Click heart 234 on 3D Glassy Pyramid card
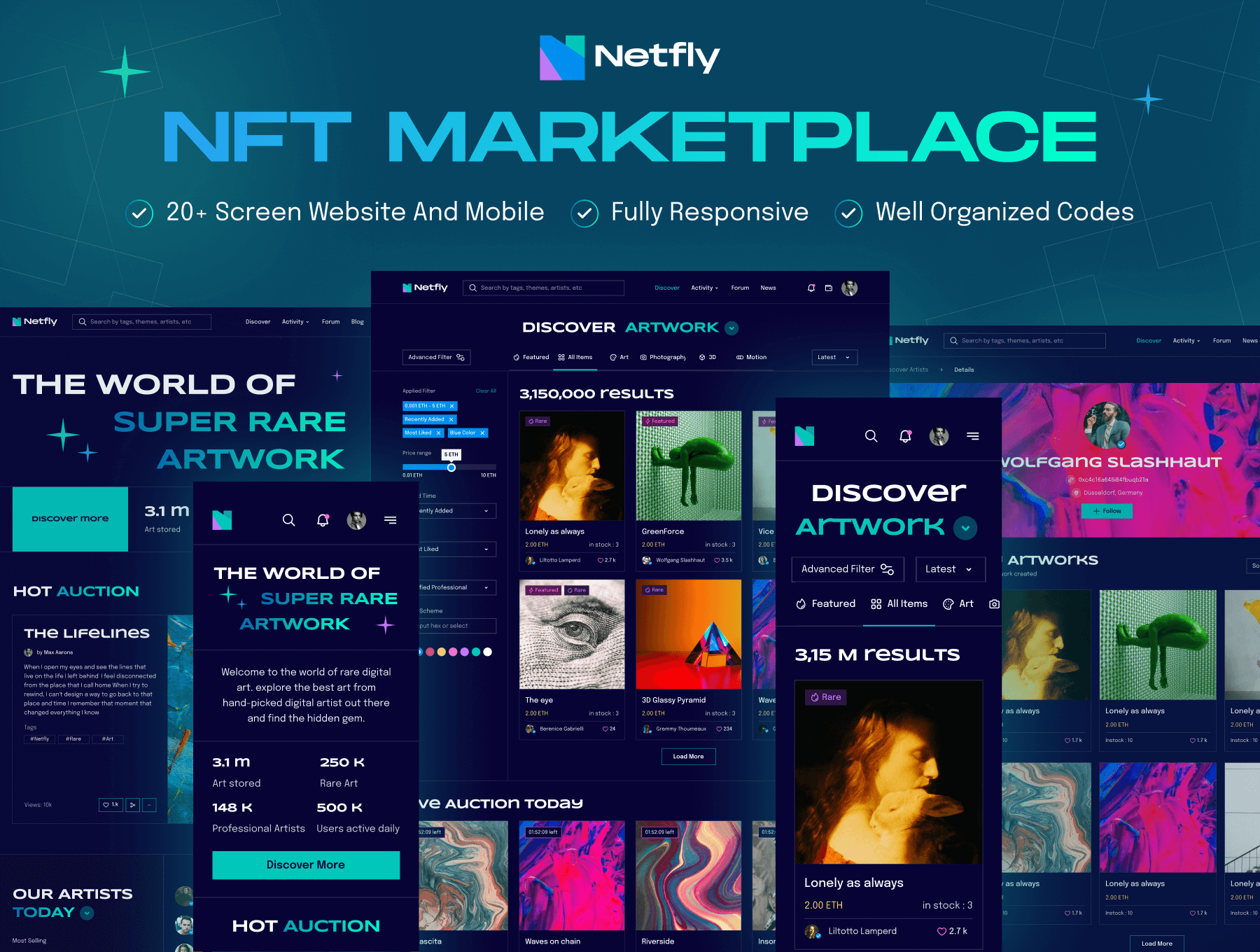 point(724,729)
